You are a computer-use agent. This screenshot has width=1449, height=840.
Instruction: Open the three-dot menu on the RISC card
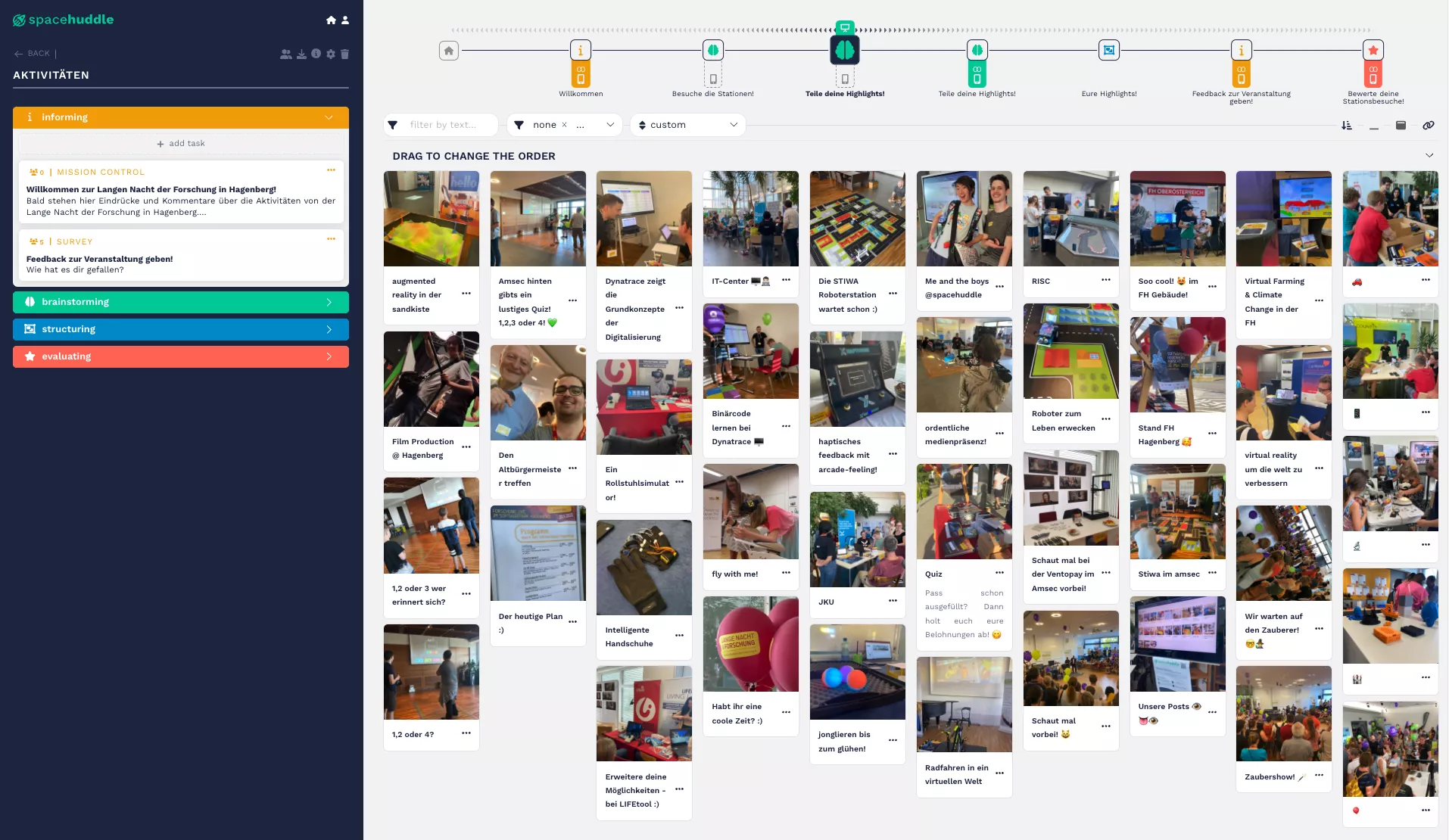pos(1106,280)
